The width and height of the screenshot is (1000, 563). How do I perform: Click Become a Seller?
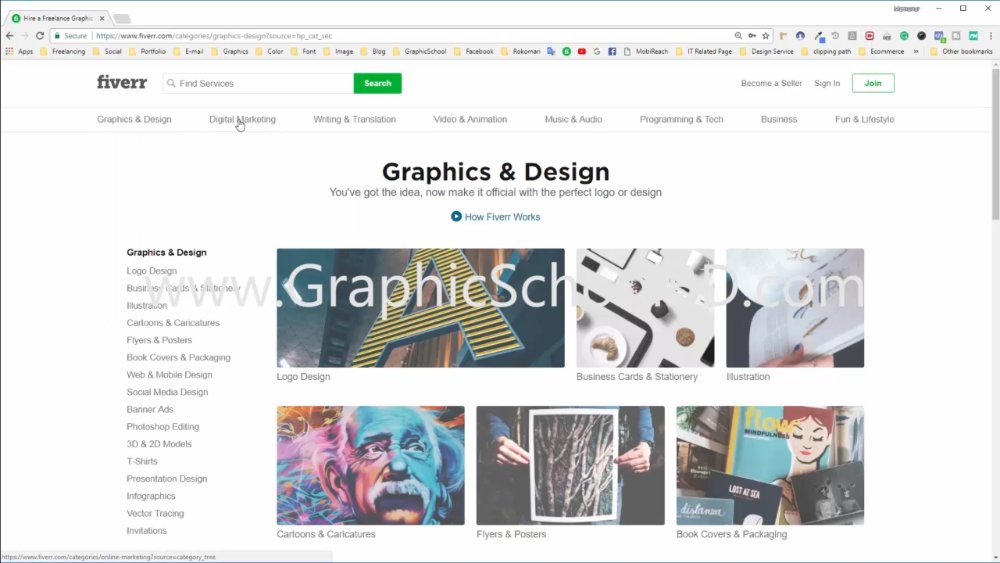point(771,83)
